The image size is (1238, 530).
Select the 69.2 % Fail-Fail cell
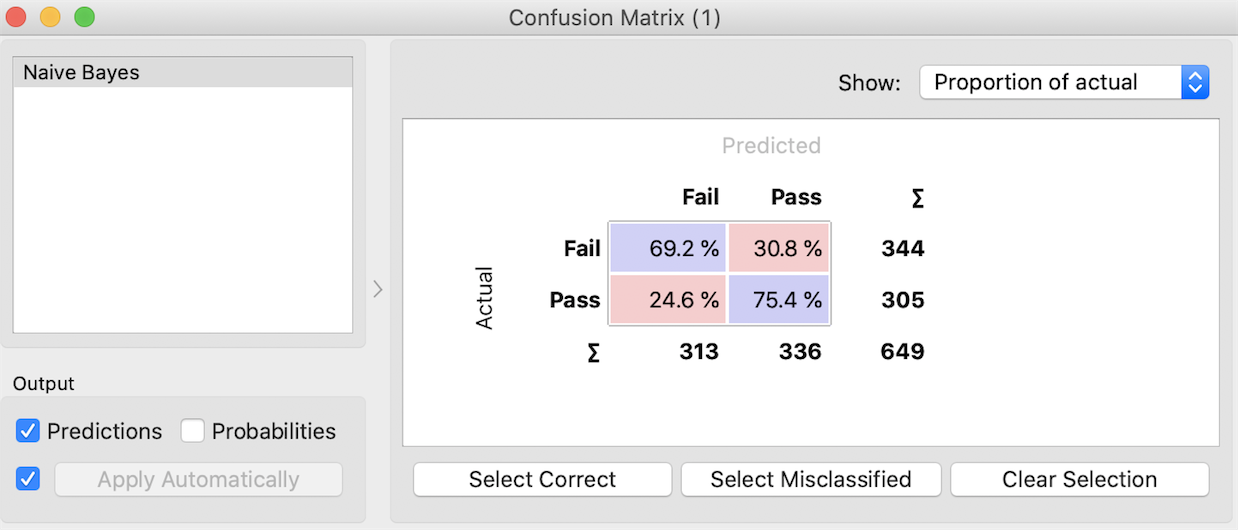(x=667, y=249)
